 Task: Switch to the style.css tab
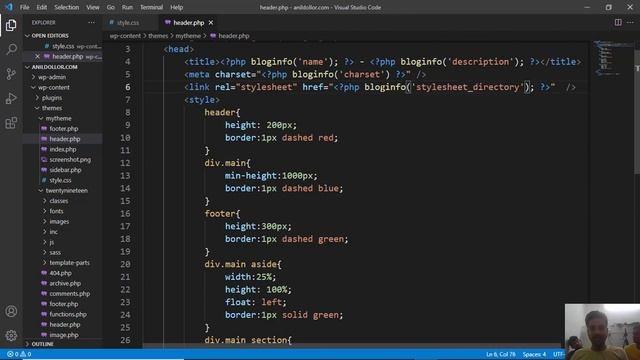click(x=127, y=23)
